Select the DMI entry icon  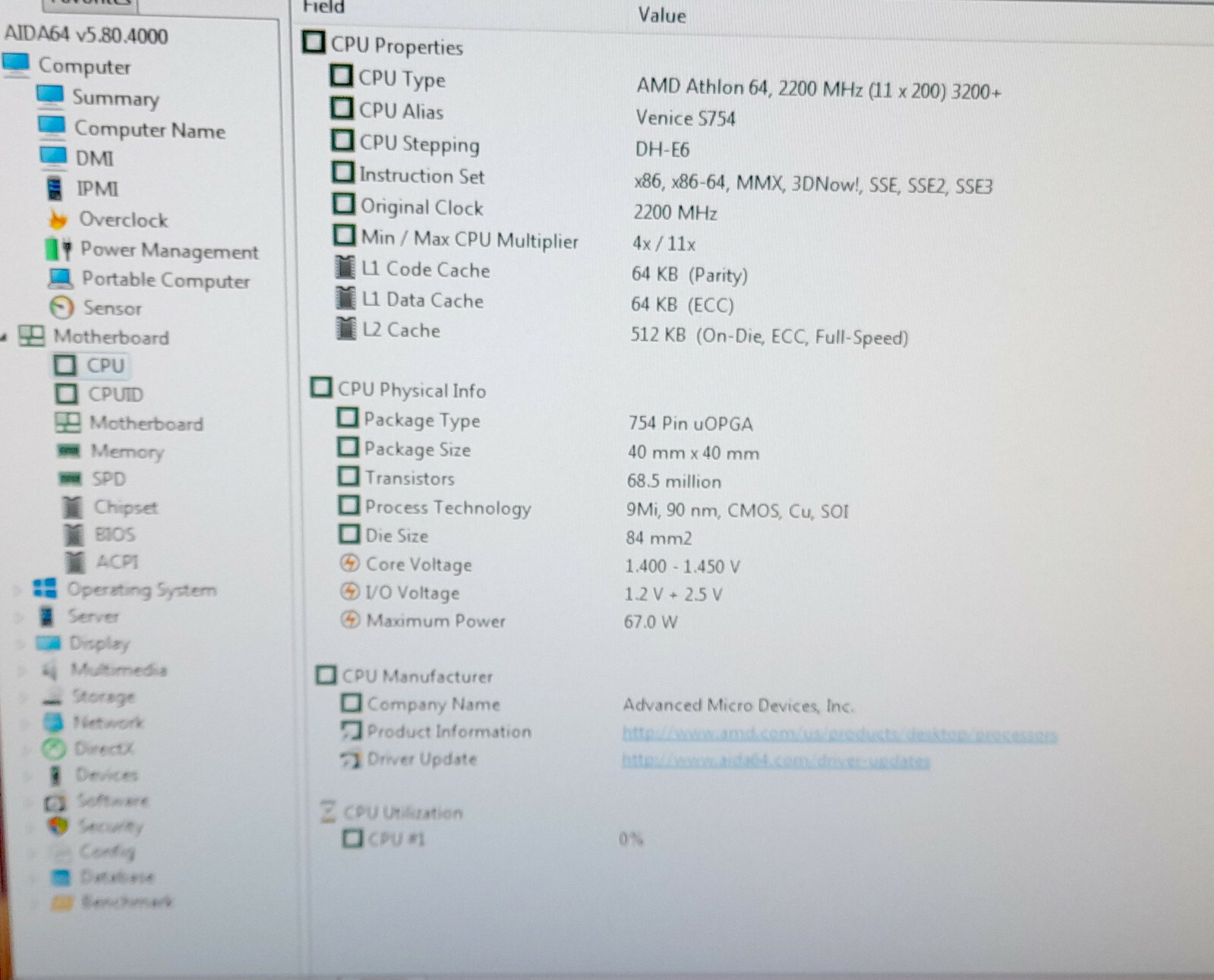[x=52, y=157]
